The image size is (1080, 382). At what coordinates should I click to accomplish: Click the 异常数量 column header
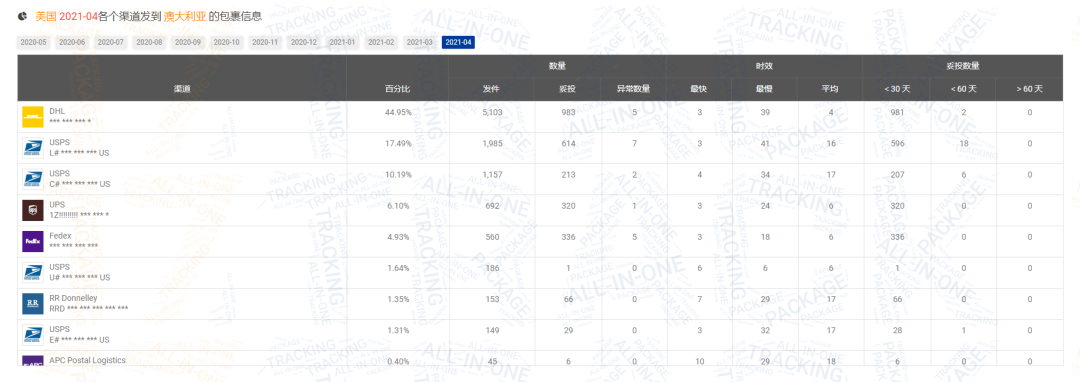point(634,89)
